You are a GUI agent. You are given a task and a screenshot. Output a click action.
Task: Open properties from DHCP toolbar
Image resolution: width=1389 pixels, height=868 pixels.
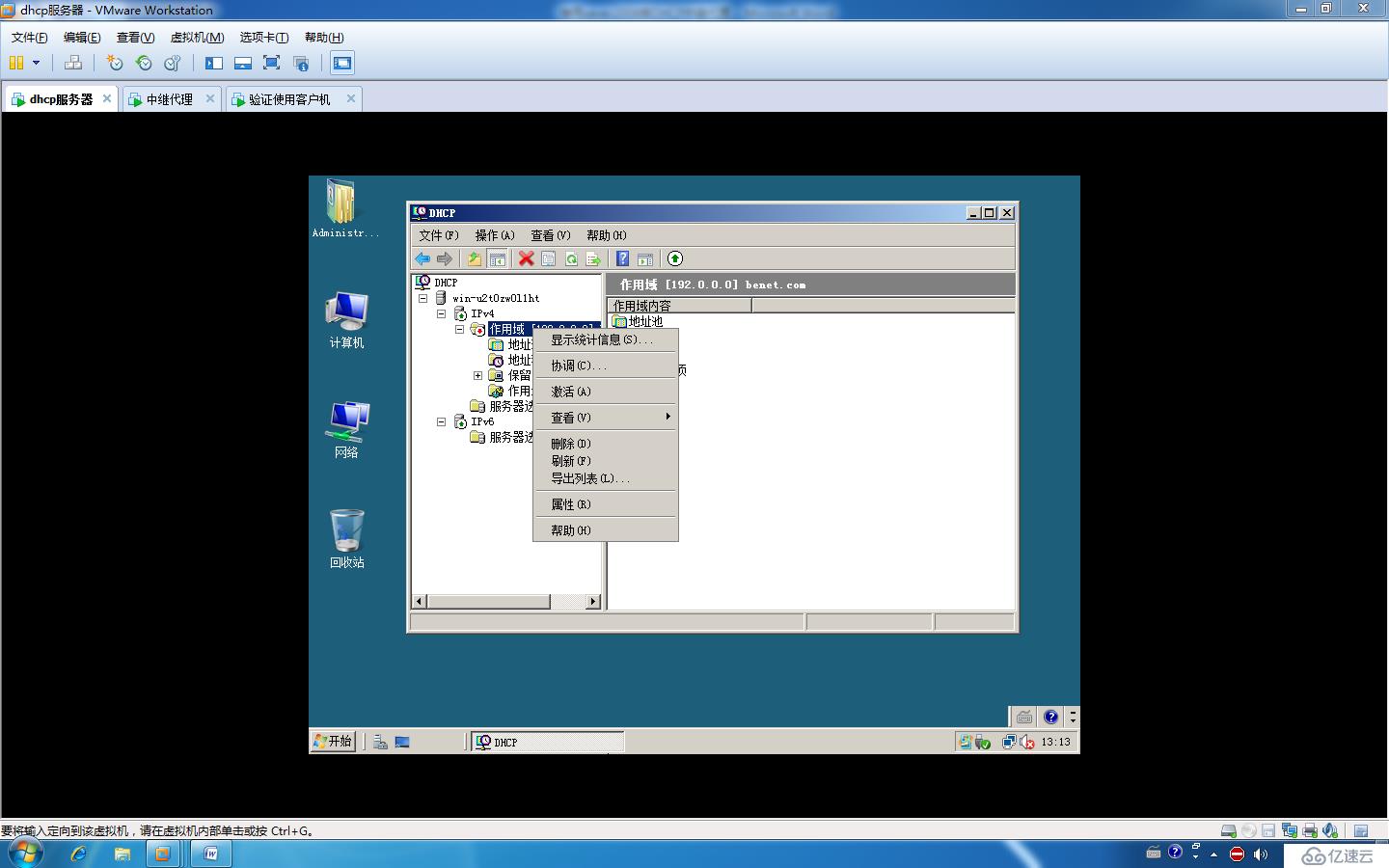548,258
